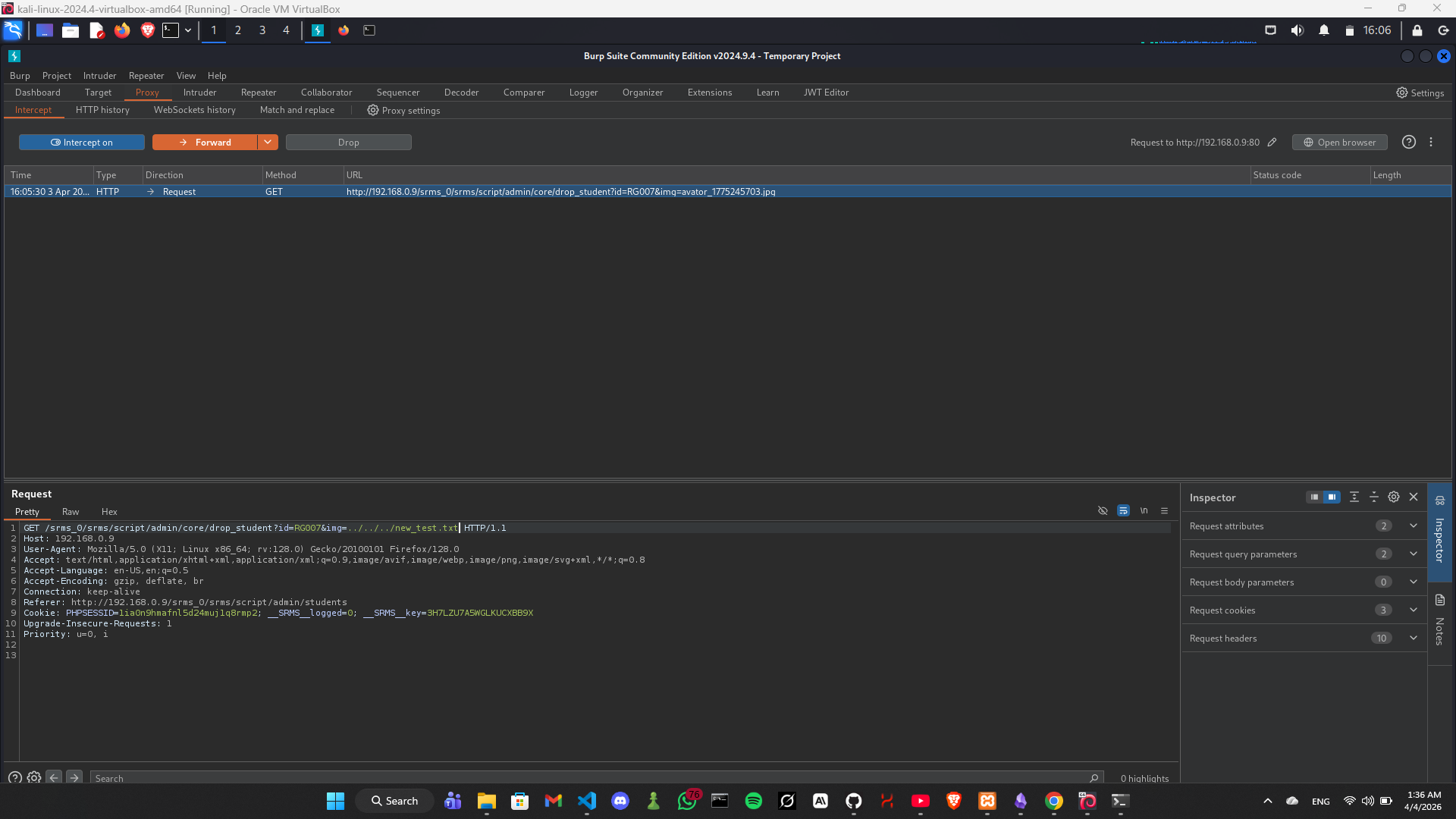Image resolution: width=1456 pixels, height=819 pixels.
Task: Click the three-dot menu beside Open browser
Action: (1431, 142)
